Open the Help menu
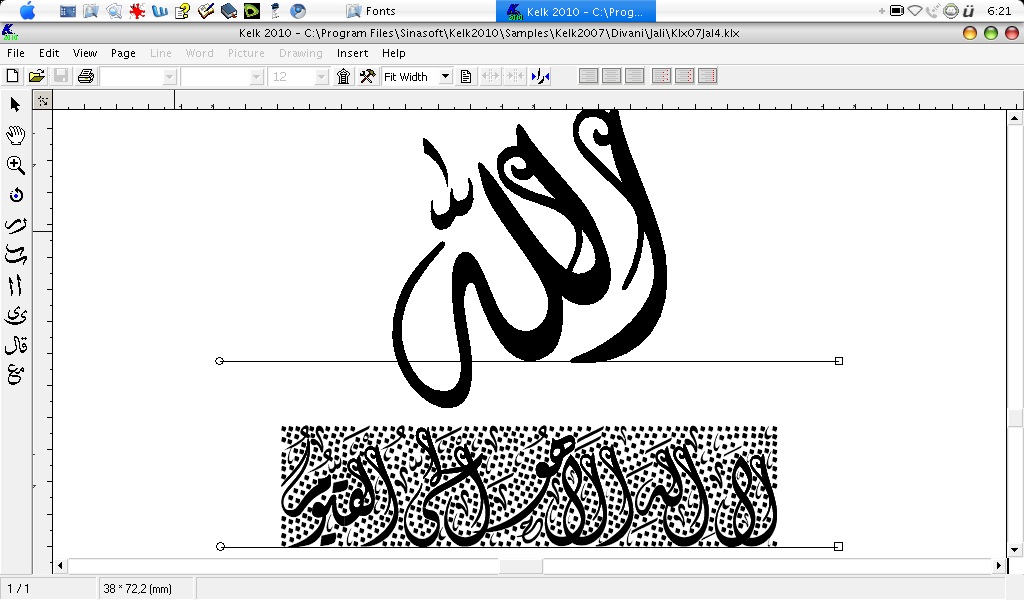 pyautogui.click(x=394, y=53)
